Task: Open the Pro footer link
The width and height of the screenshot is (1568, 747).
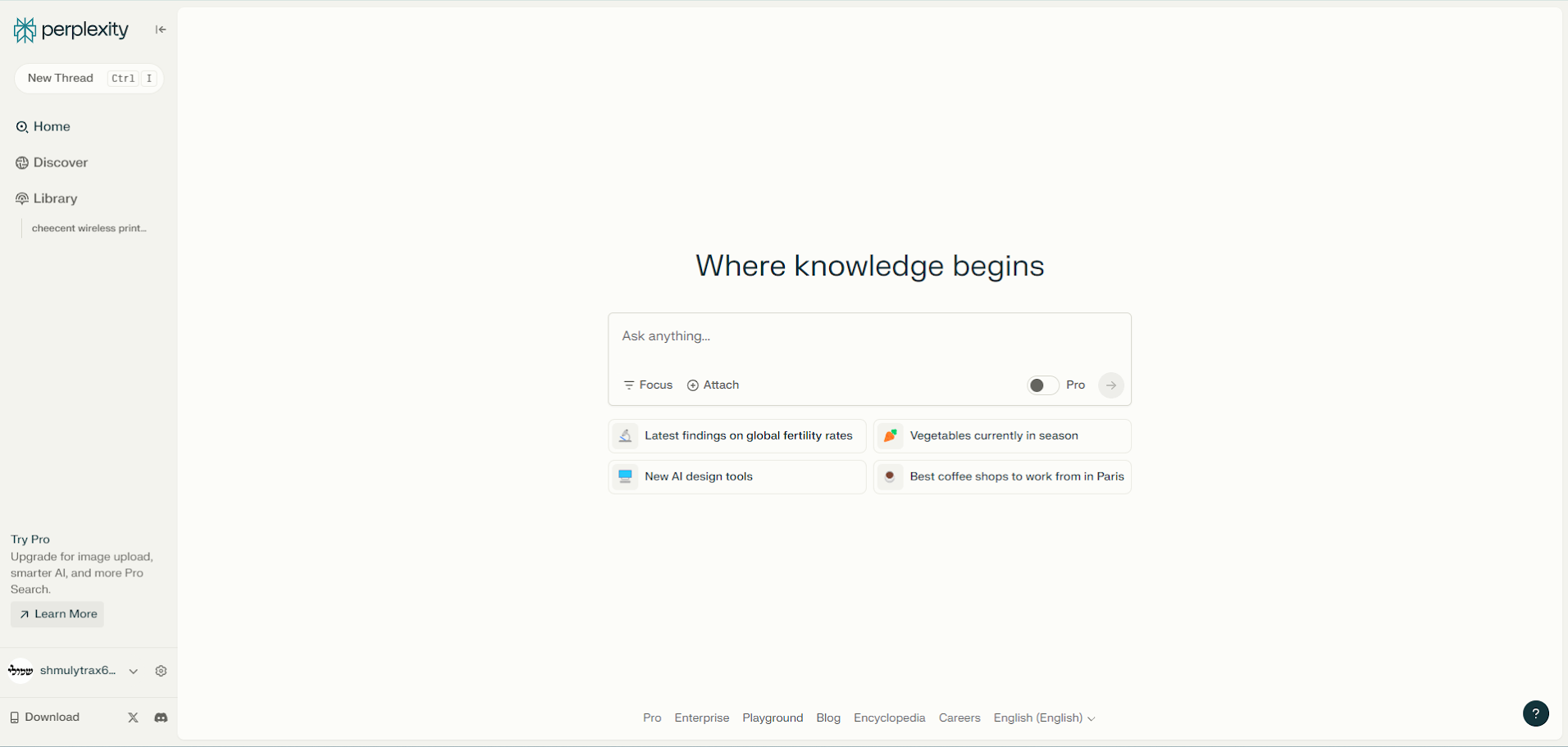Action: (x=652, y=718)
